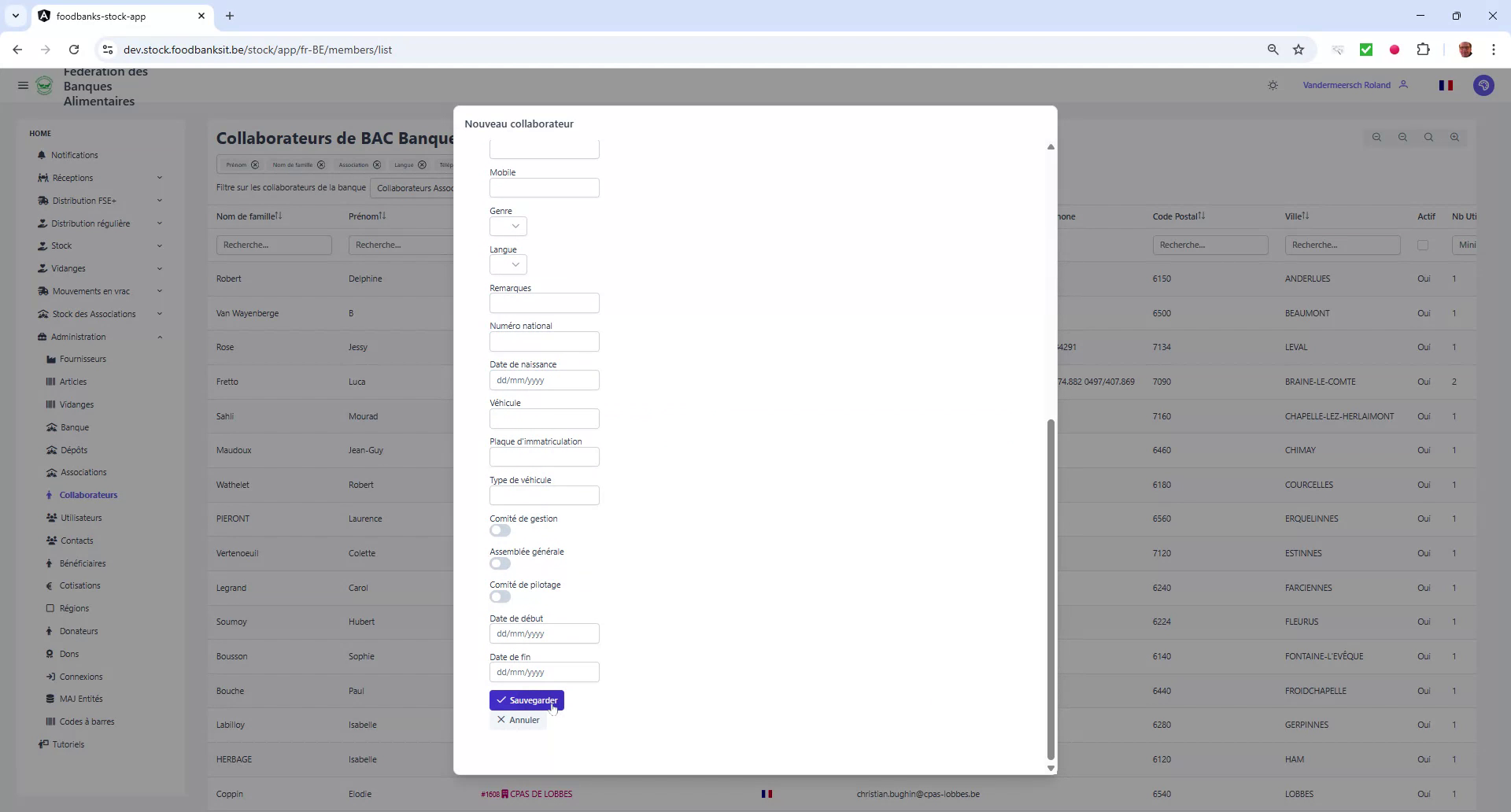Click the Date de naissance input field
The width and height of the screenshot is (1511, 812).
[545, 380]
